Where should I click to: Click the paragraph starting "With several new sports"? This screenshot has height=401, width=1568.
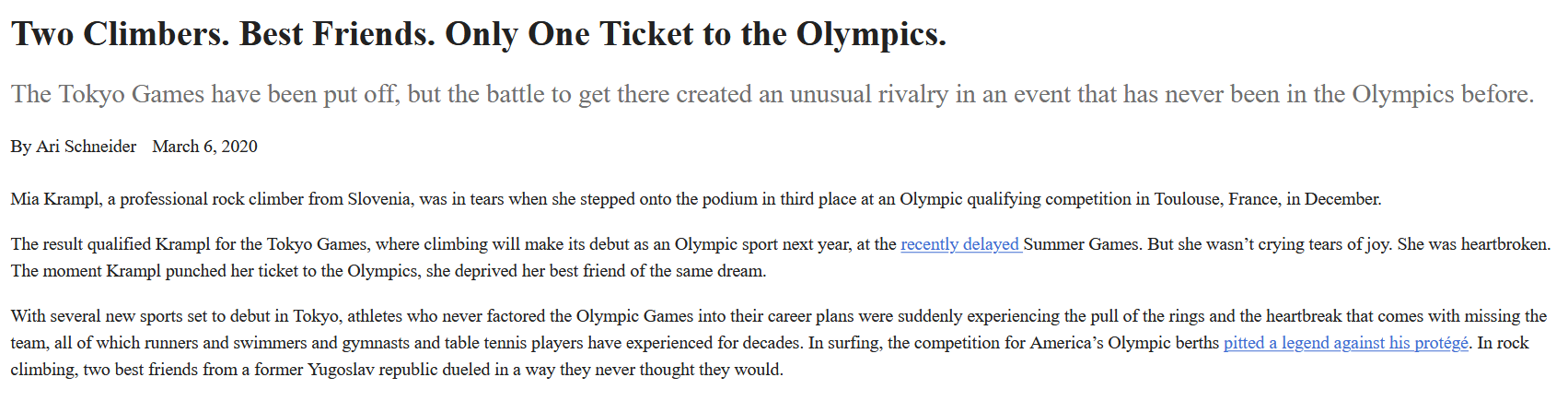pyautogui.click(x=779, y=343)
